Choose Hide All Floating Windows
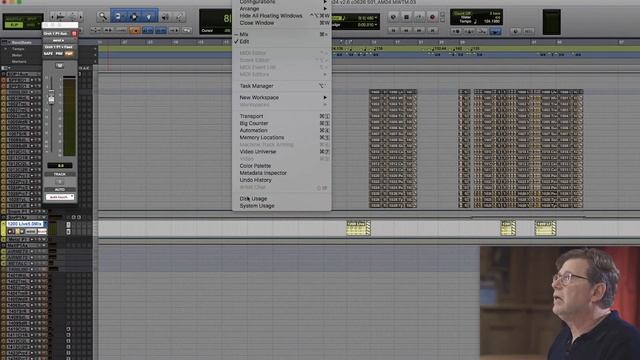 [271, 16]
